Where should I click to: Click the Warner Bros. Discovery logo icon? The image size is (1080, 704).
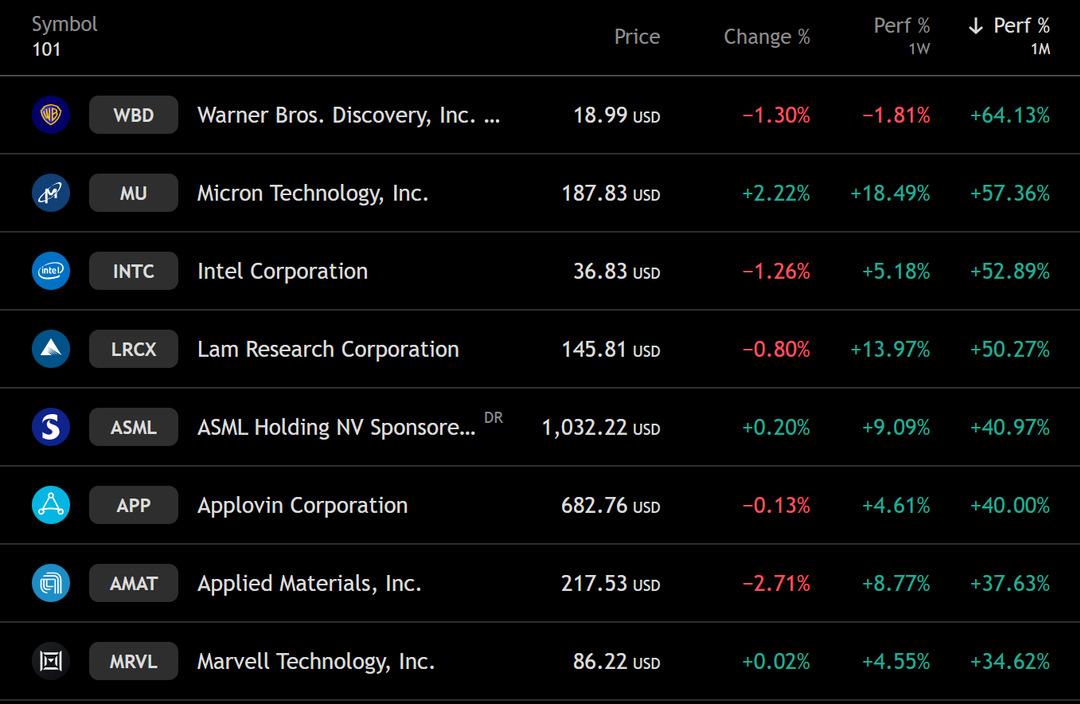(50, 115)
